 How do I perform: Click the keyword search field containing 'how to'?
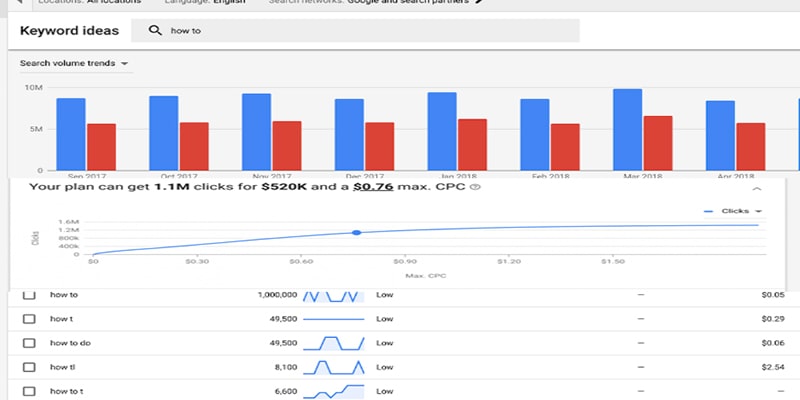355,31
